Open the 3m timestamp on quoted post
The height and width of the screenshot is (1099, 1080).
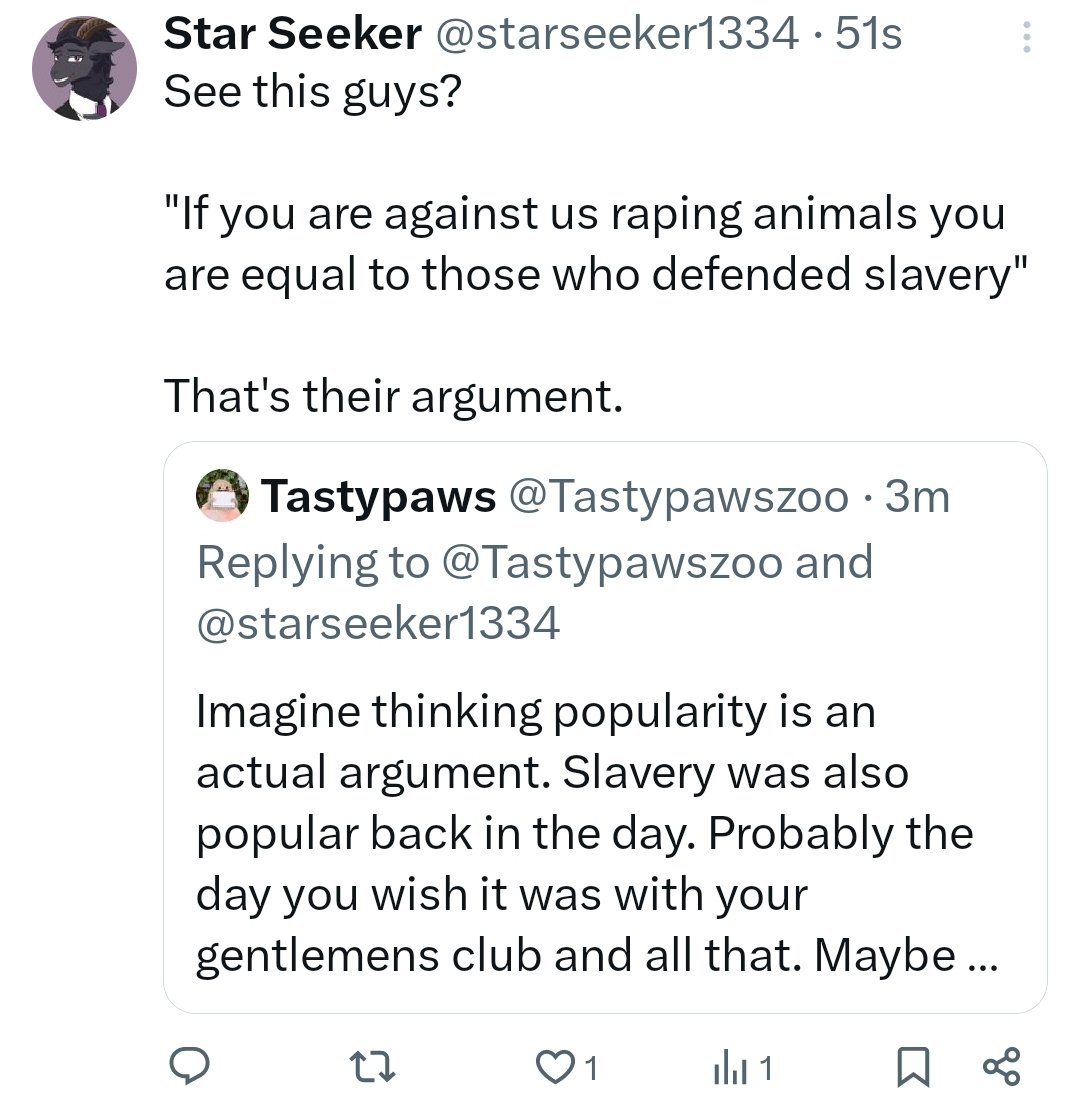click(x=917, y=497)
